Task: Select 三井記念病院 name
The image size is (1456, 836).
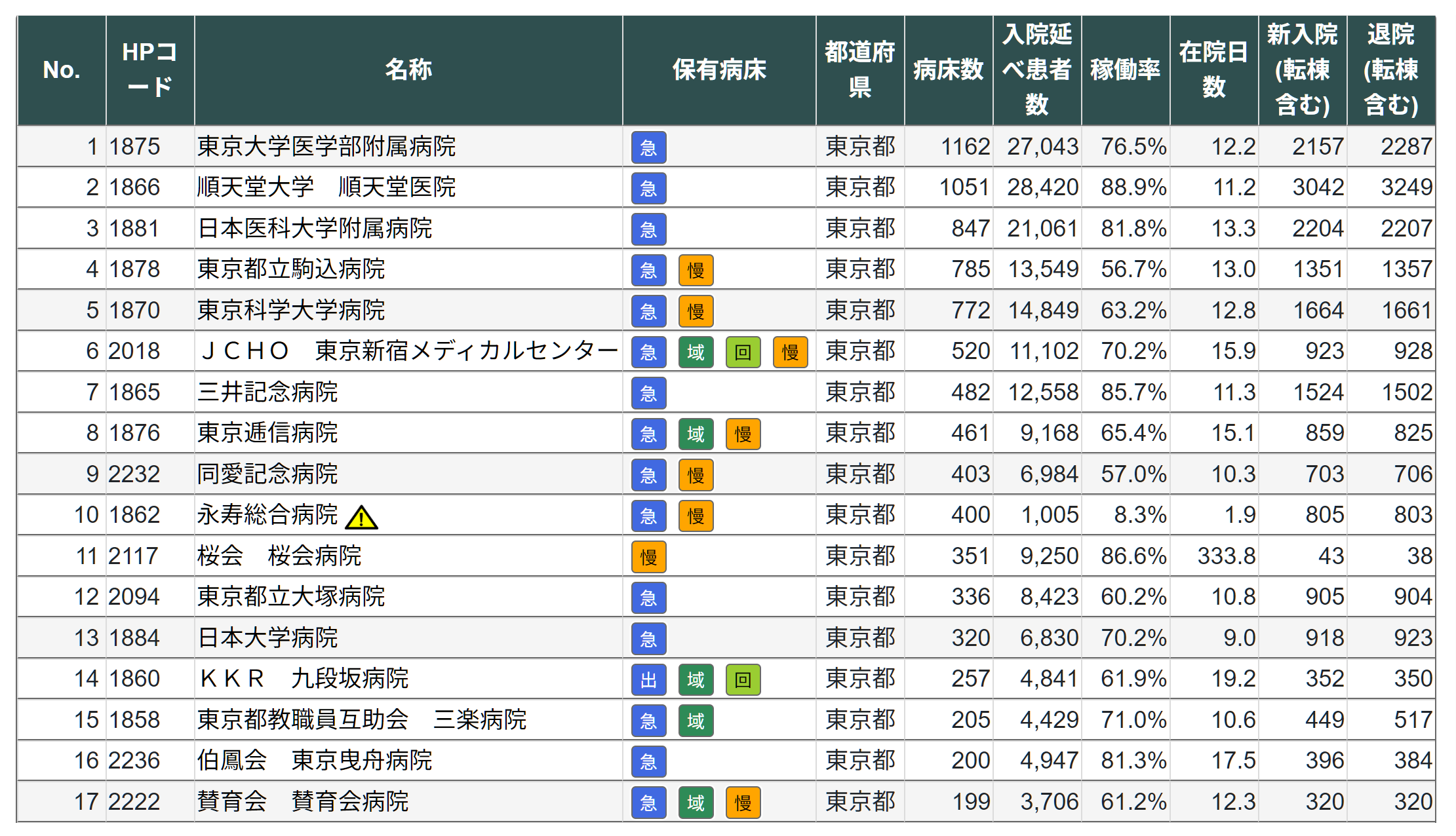Action: 267,392
